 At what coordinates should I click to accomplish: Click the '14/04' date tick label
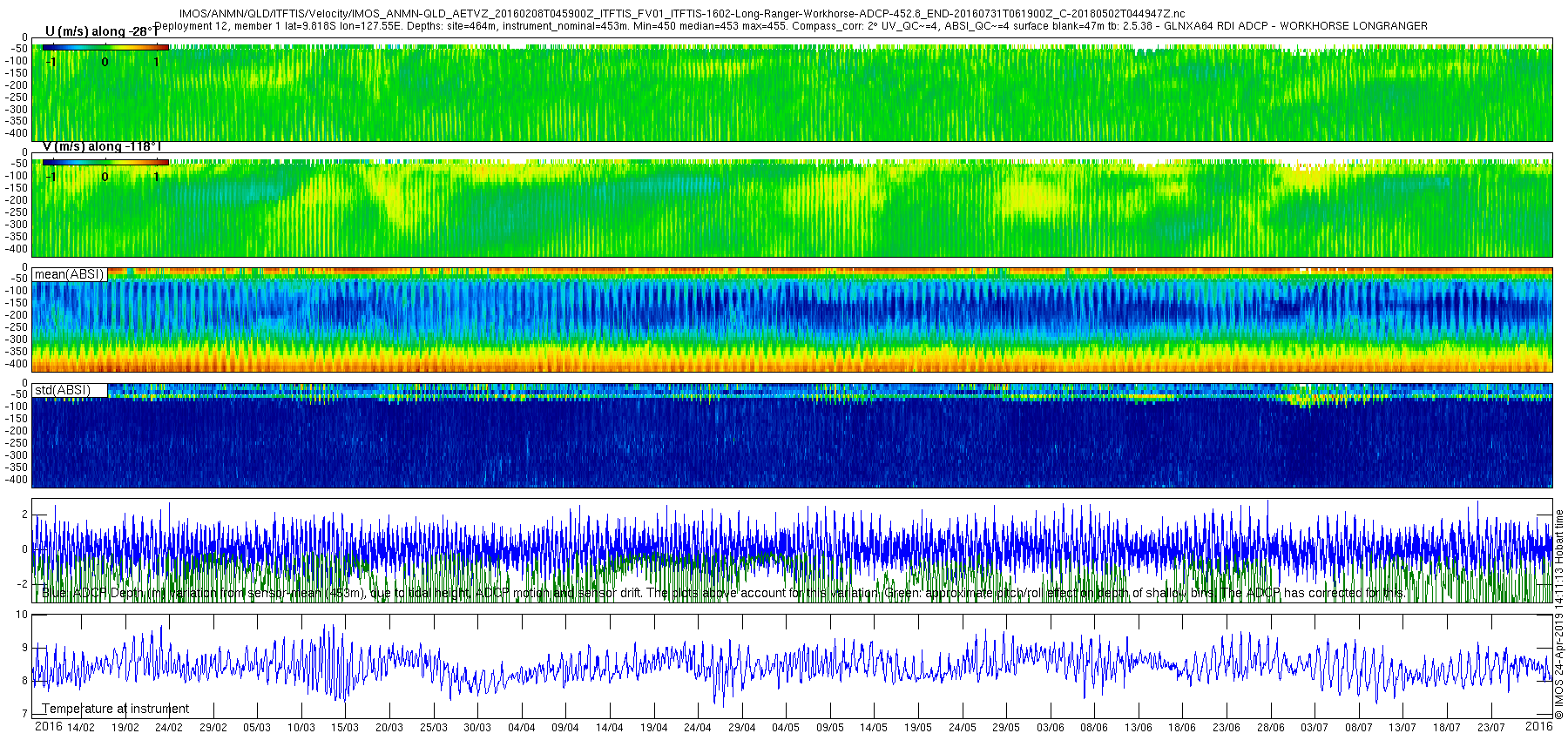(610, 728)
